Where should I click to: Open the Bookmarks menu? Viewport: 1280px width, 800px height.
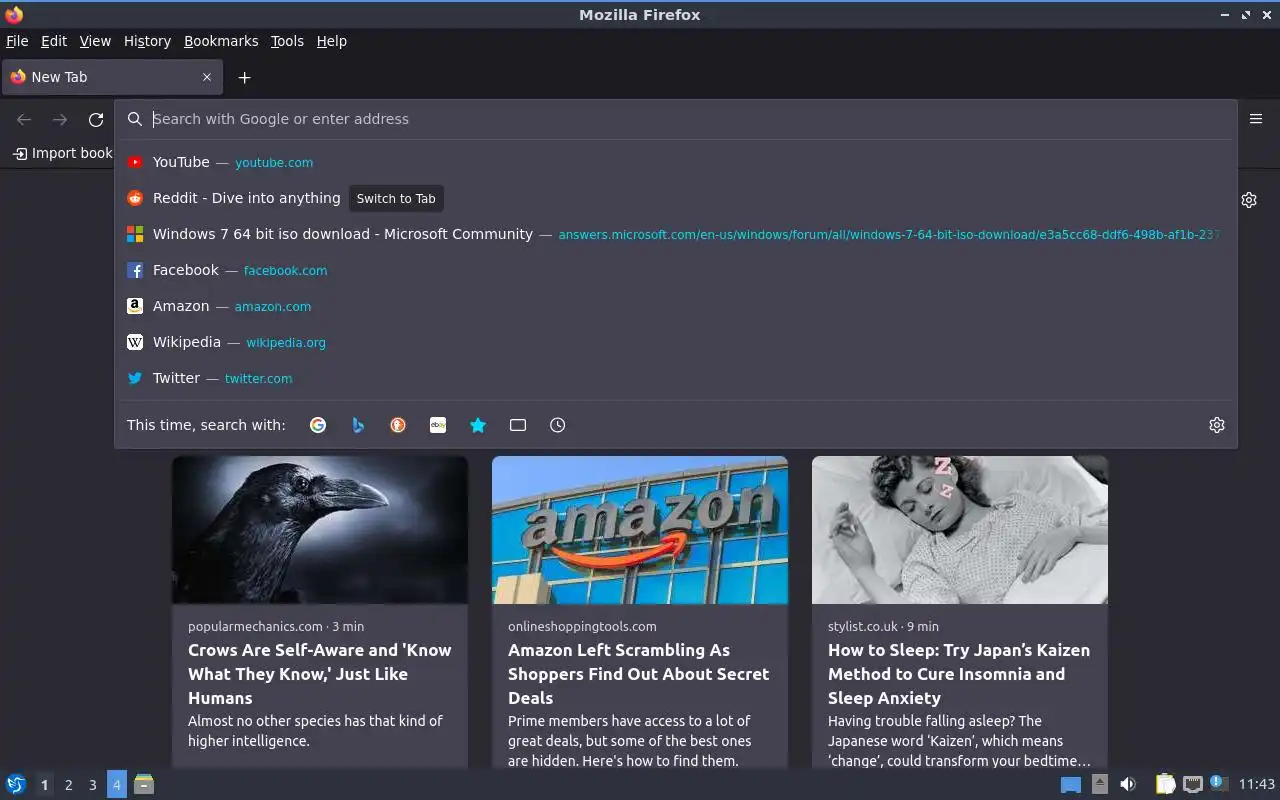pos(221,41)
